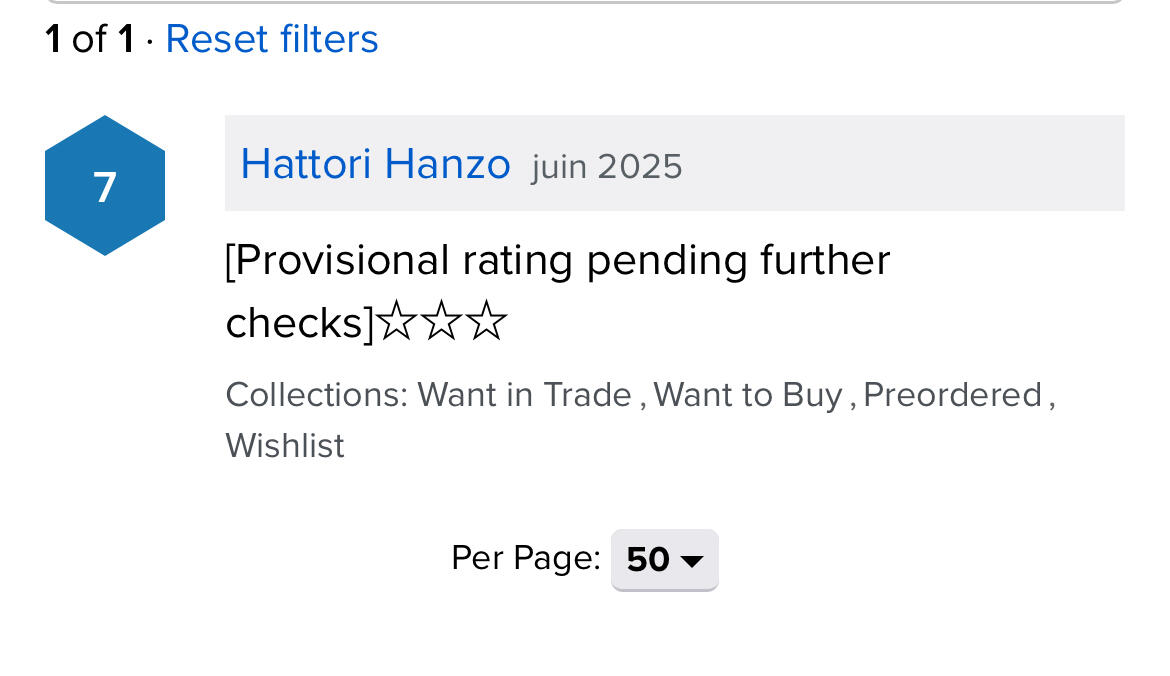This screenshot has height=676, width=1170.
Task: Open the Per Page 50 dropdown
Action: tap(664, 559)
